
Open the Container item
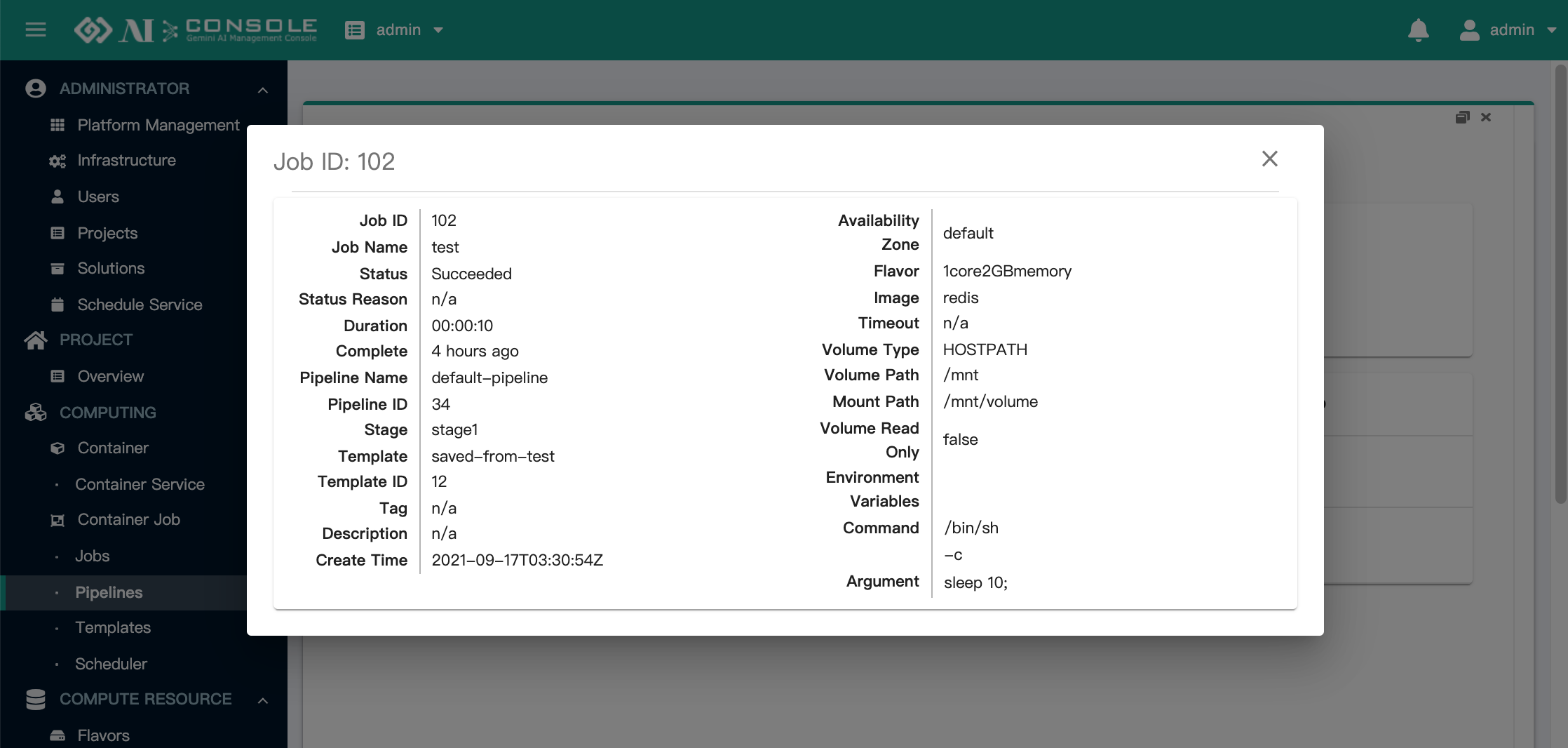pyautogui.click(x=113, y=448)
